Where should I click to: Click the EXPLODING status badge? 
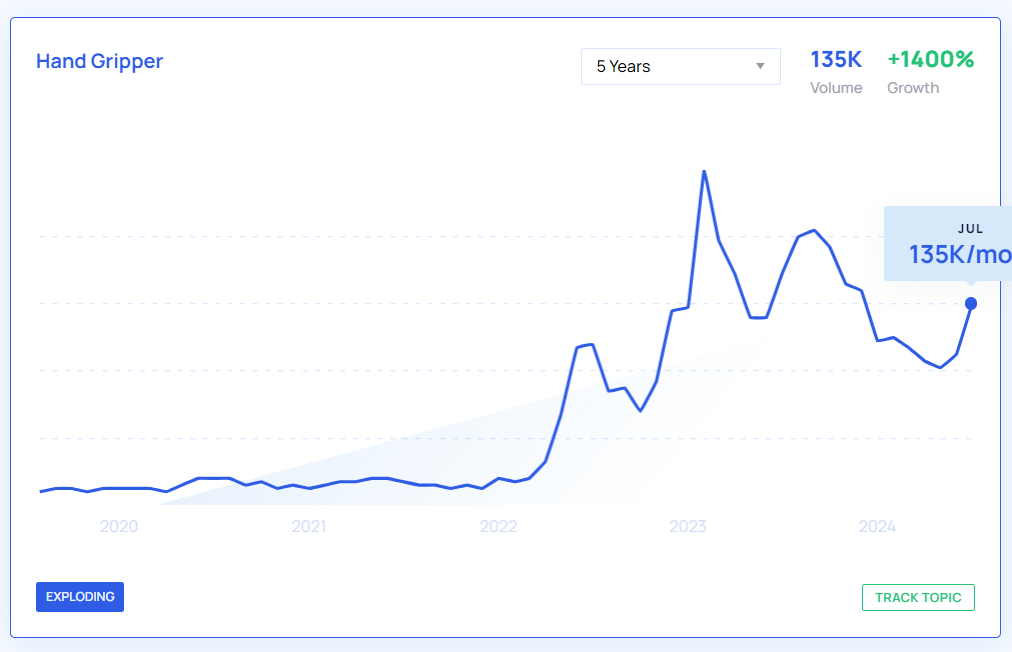[x=80, y=597]
